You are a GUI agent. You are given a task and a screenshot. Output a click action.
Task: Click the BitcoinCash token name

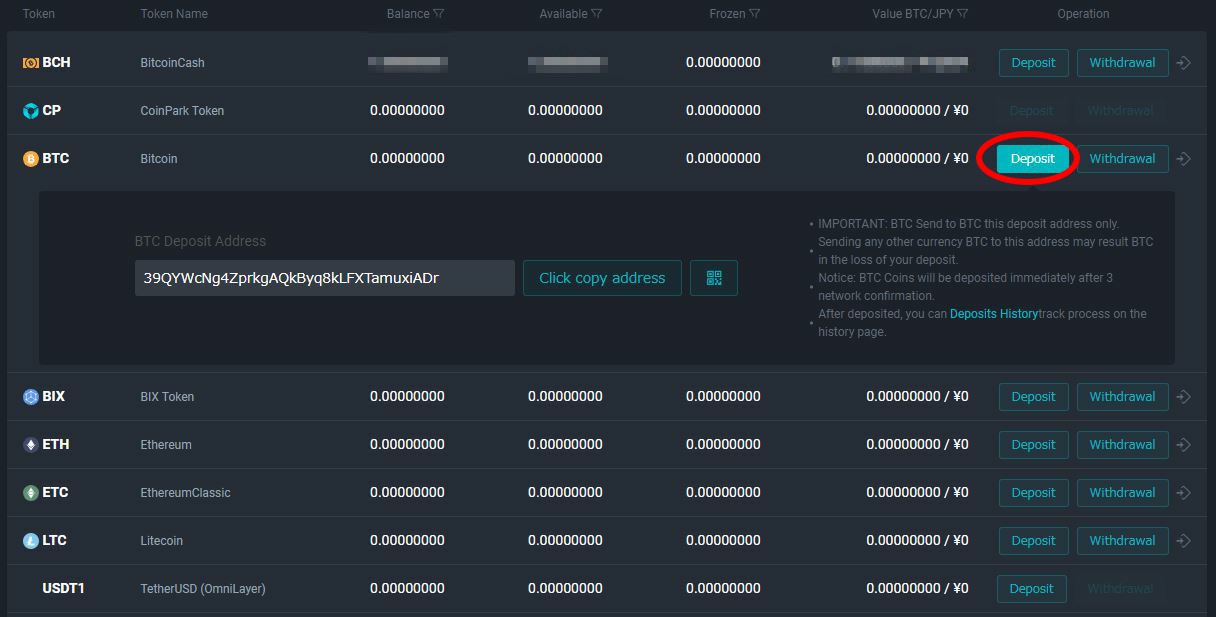coord(172,63)
